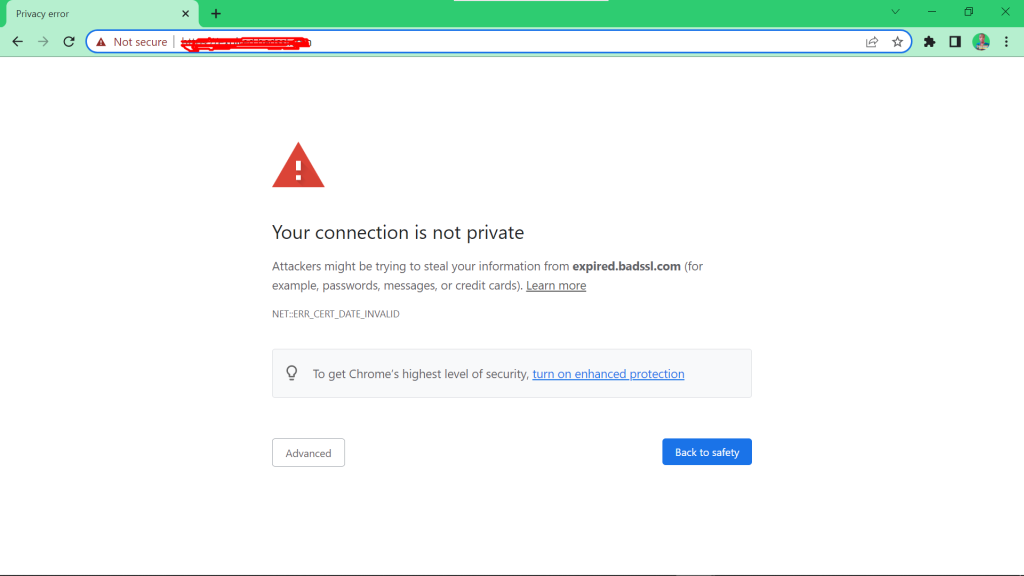Open the tab search chevron
1024x576 pixels.
click(895, 12)
